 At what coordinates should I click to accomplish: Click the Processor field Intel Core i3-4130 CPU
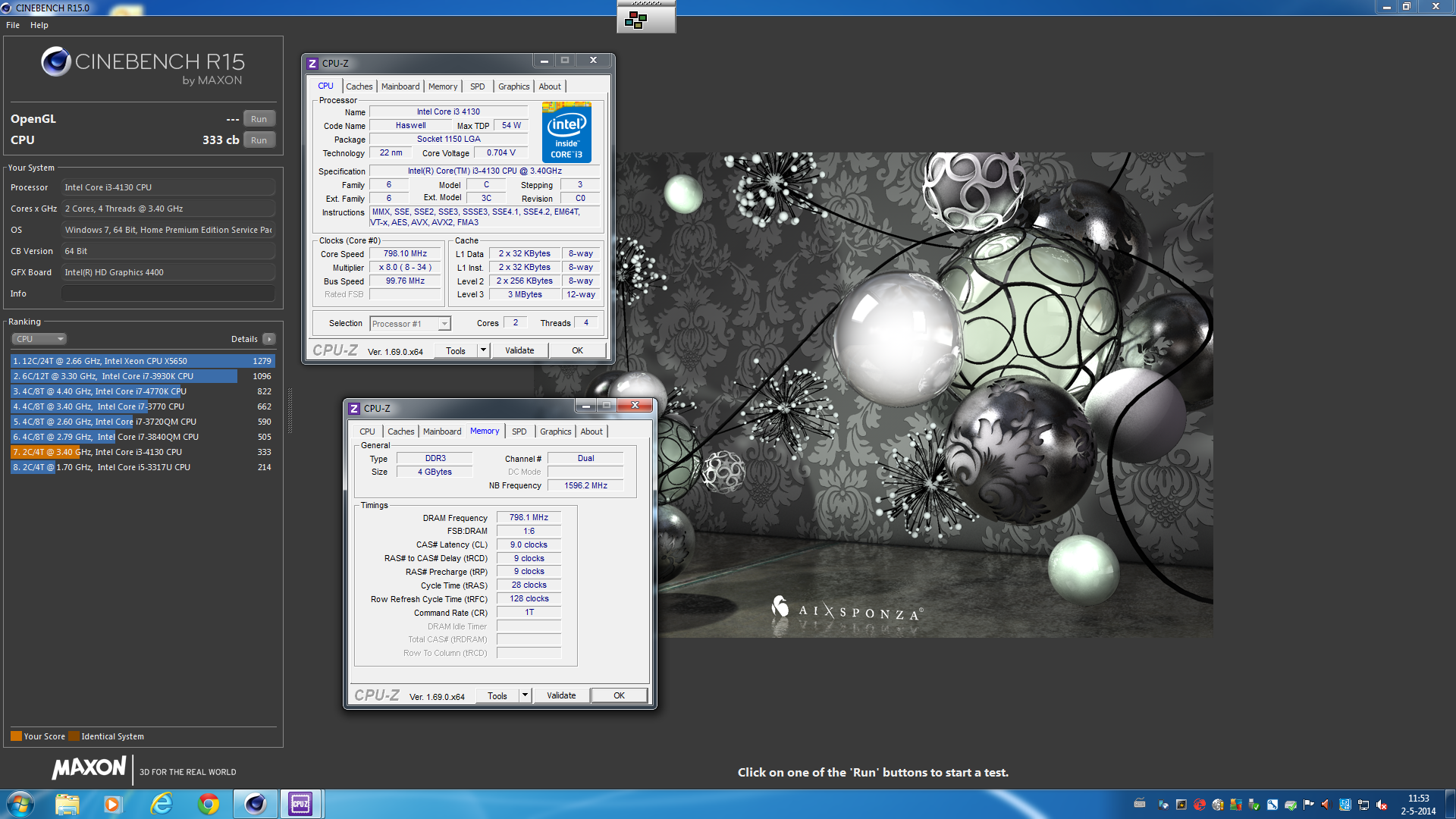pyautogui.click(x=168, y=187)
